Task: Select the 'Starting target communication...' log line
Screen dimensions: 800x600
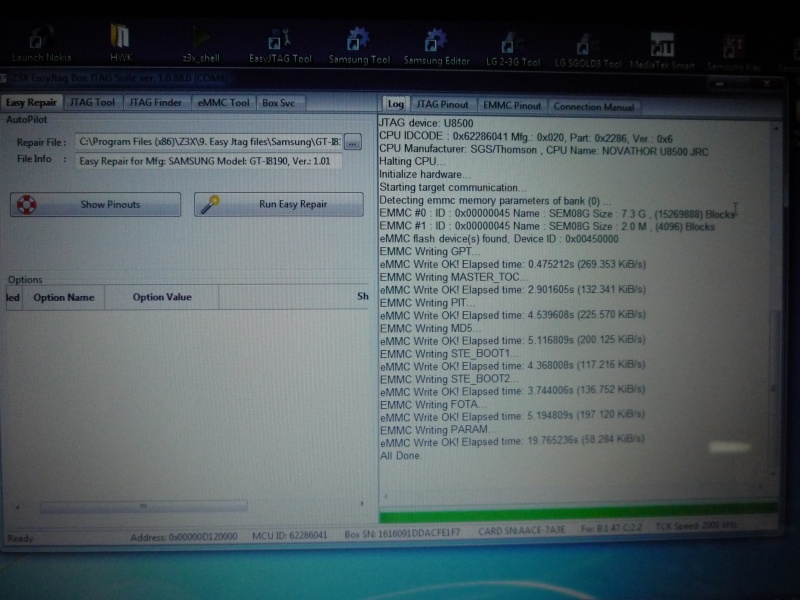Action: coord(453,187)
